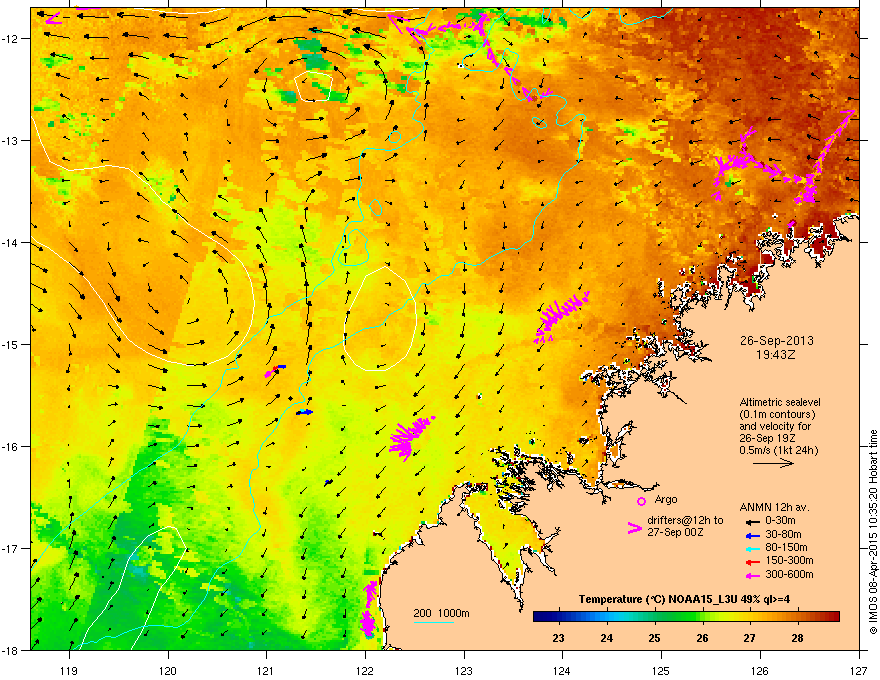Select the cyan 80-150m arrow legend marker
The width and height of the screenshot is (880, 680).
[x=752, y=548]
